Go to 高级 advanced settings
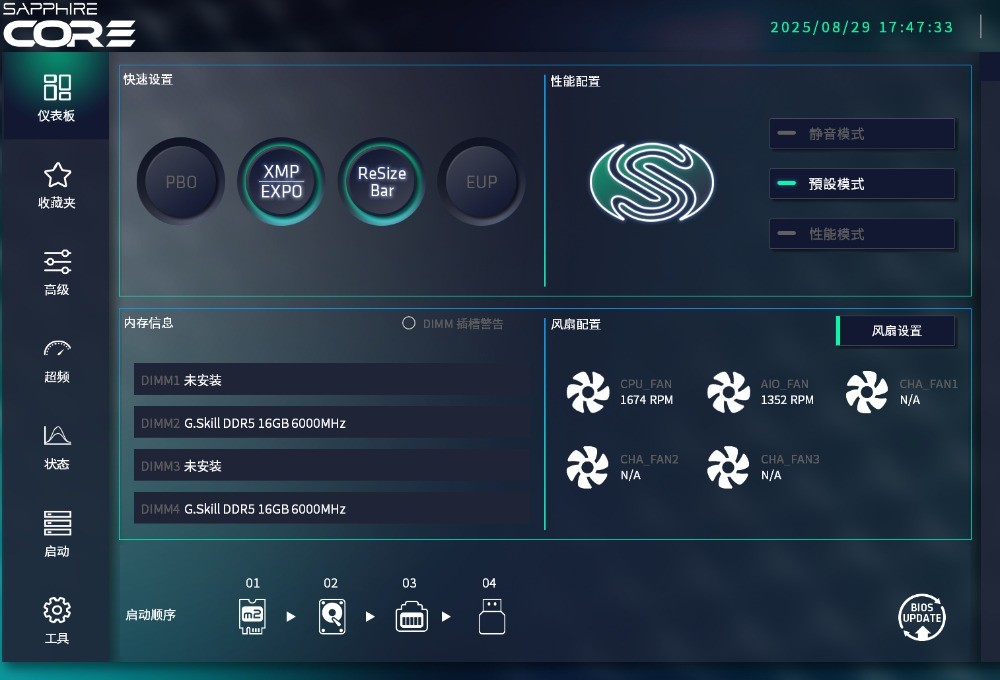Viewport: 1000px width, 680px height. 57,272
